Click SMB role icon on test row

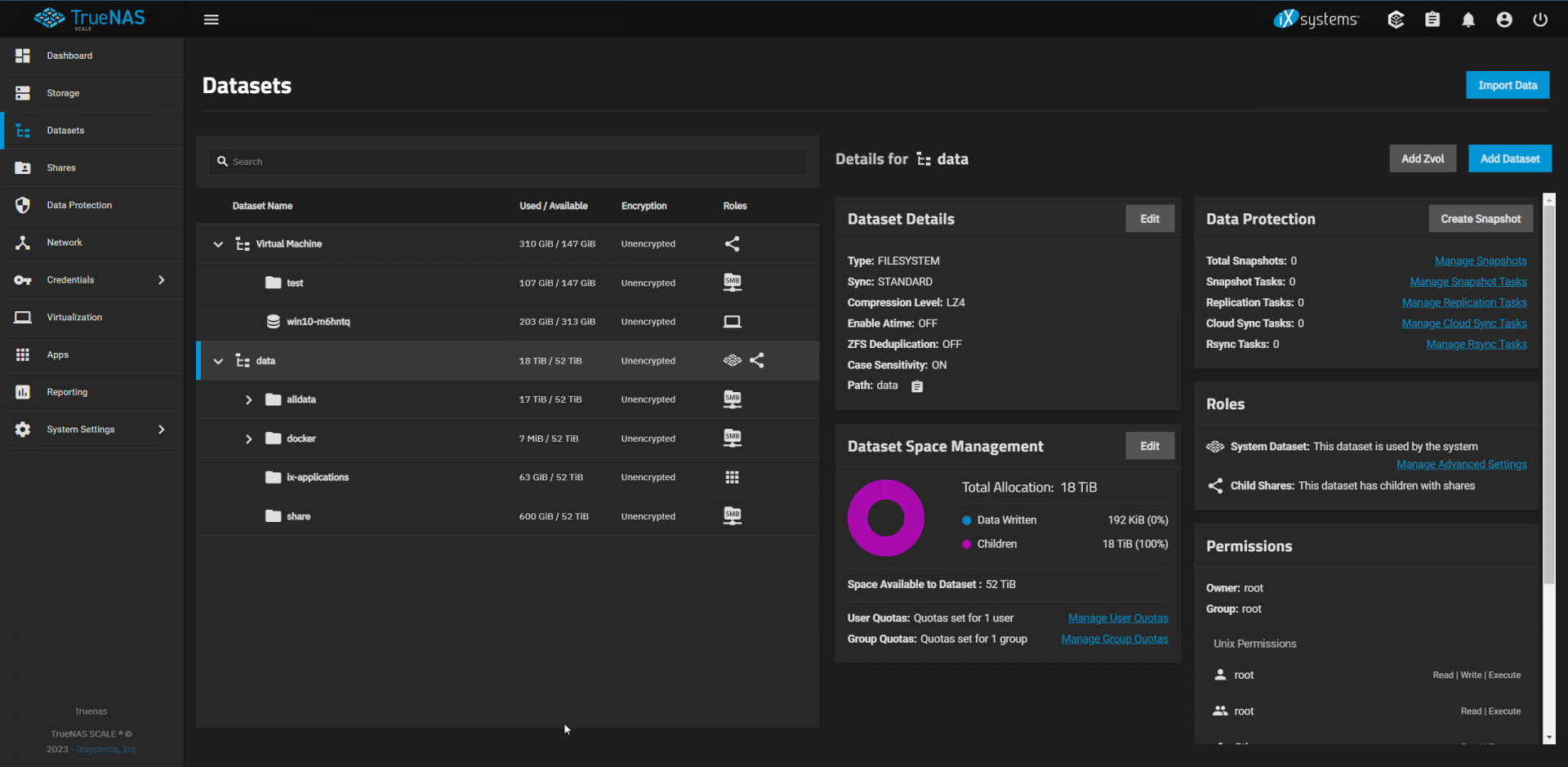(733, 283)
